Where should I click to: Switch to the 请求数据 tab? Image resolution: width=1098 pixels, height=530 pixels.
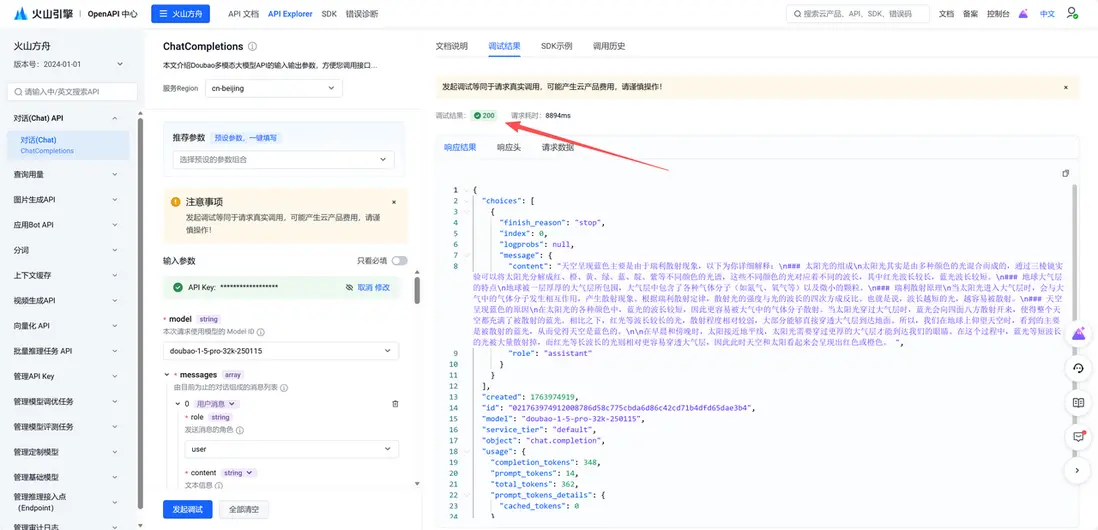557,148
